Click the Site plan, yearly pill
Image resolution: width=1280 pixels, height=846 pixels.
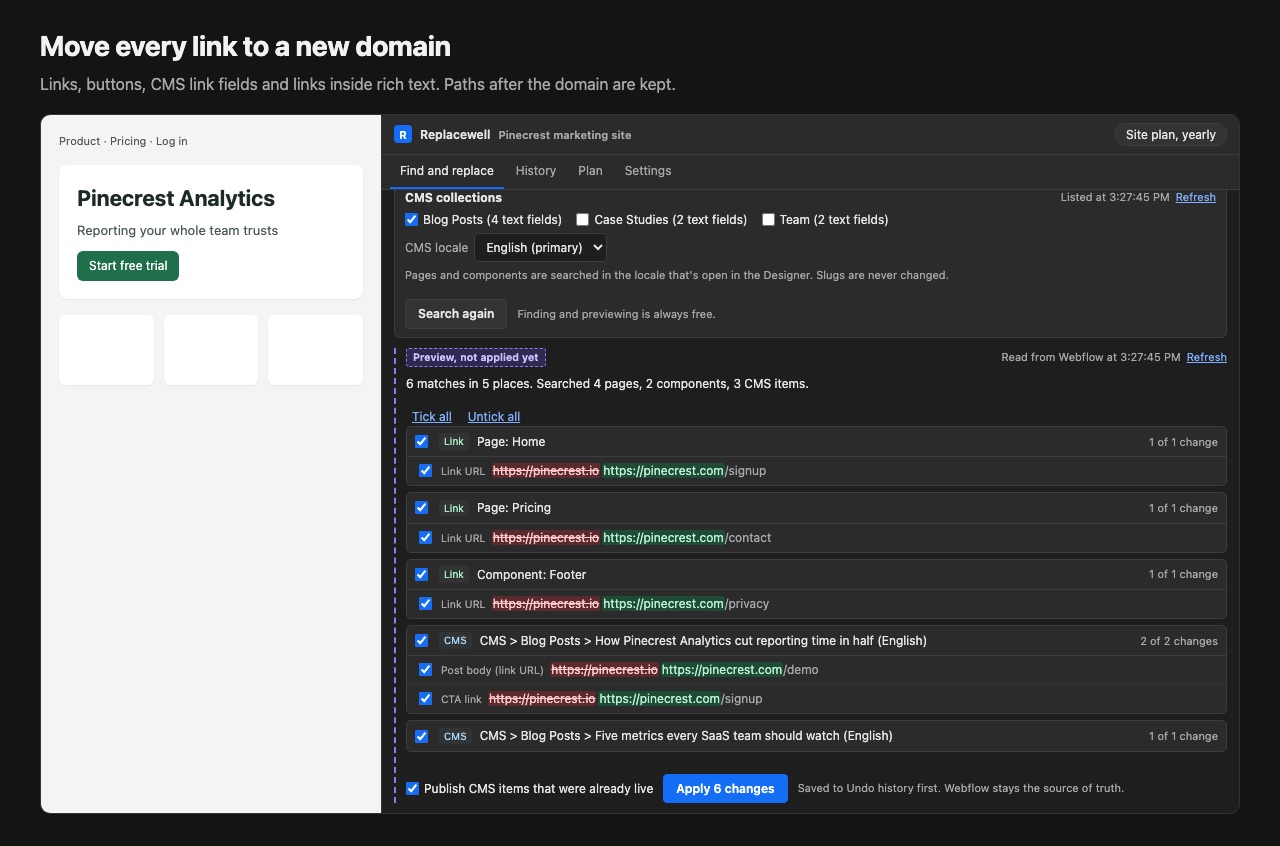[1171, 135]
